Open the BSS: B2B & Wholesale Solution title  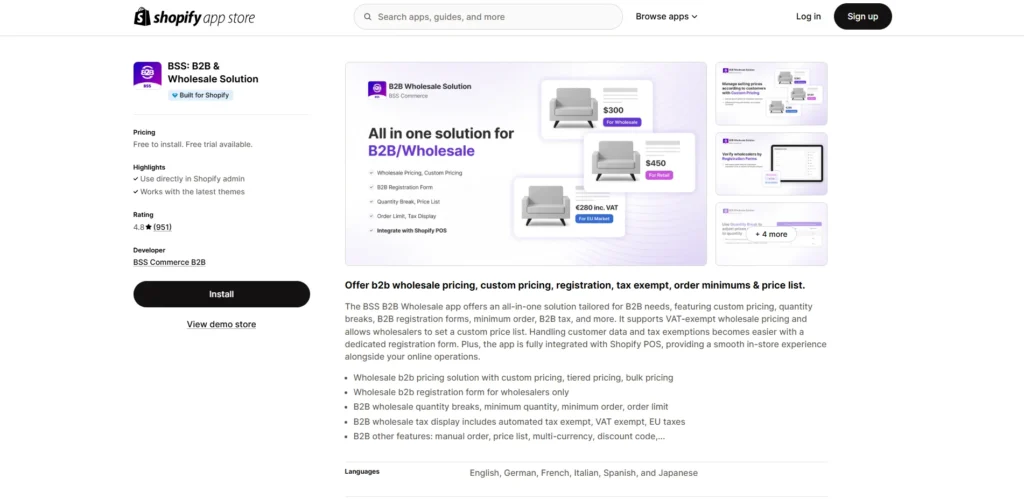click(x=213, y=72)
